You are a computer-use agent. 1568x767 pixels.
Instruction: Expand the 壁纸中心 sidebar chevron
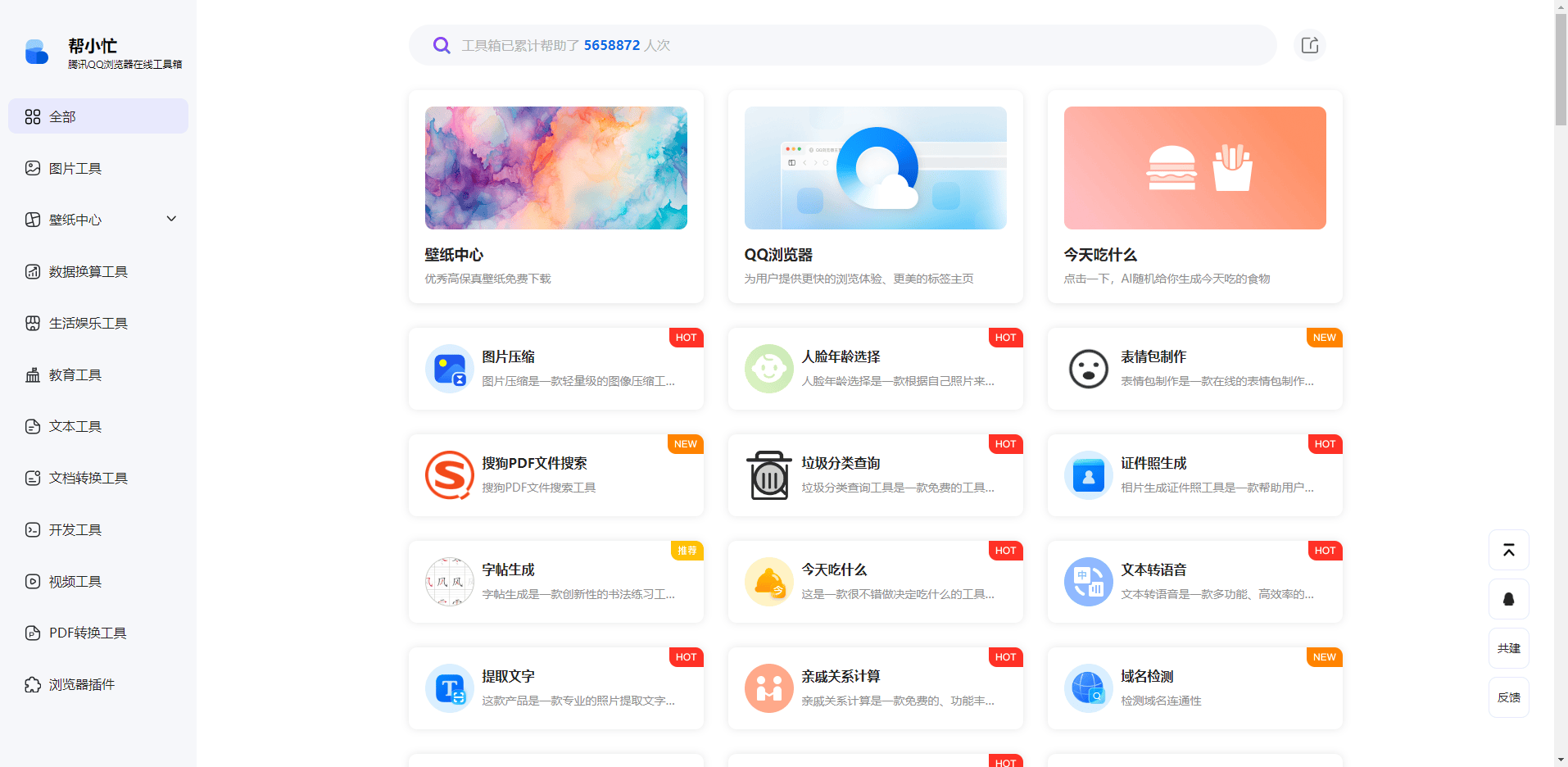171,219
